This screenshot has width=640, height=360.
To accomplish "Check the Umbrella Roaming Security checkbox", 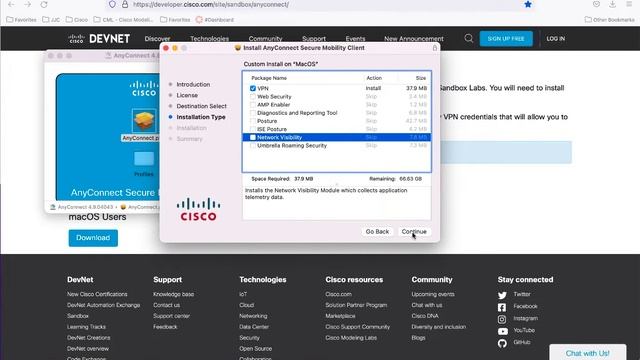I will [x=253, y=145].
